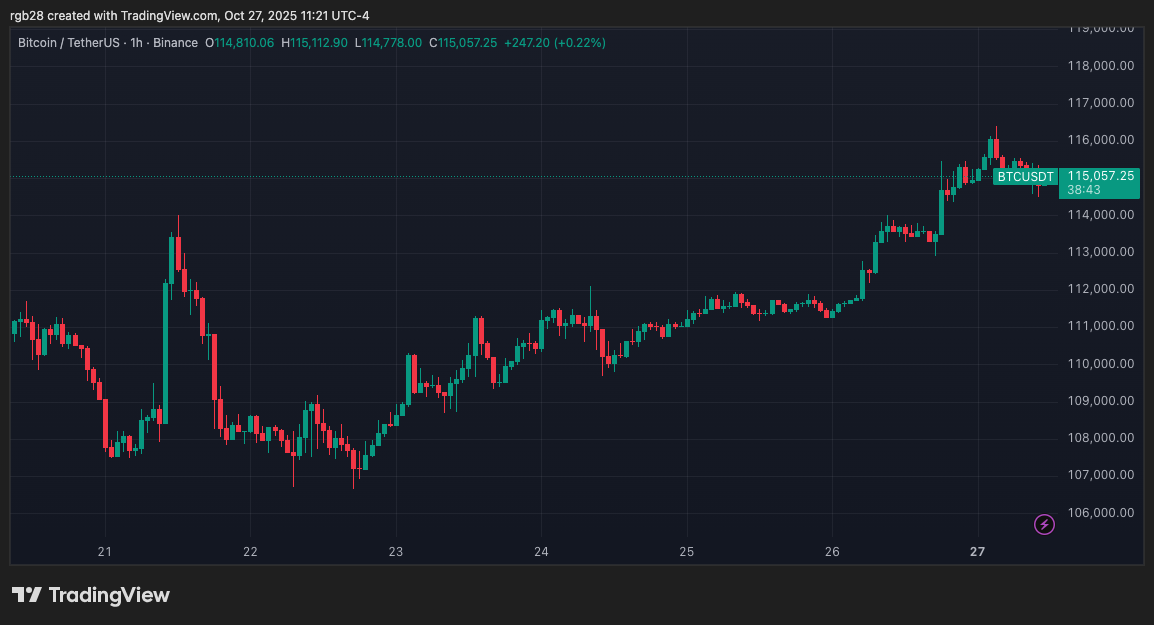Click the bold 27 date label
Screen dimensions: 1154x625
[x=978, y=551]
